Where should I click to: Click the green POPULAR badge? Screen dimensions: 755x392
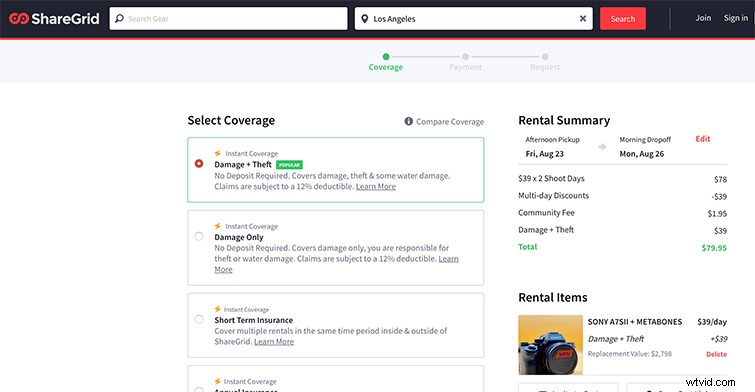[289, 165]
